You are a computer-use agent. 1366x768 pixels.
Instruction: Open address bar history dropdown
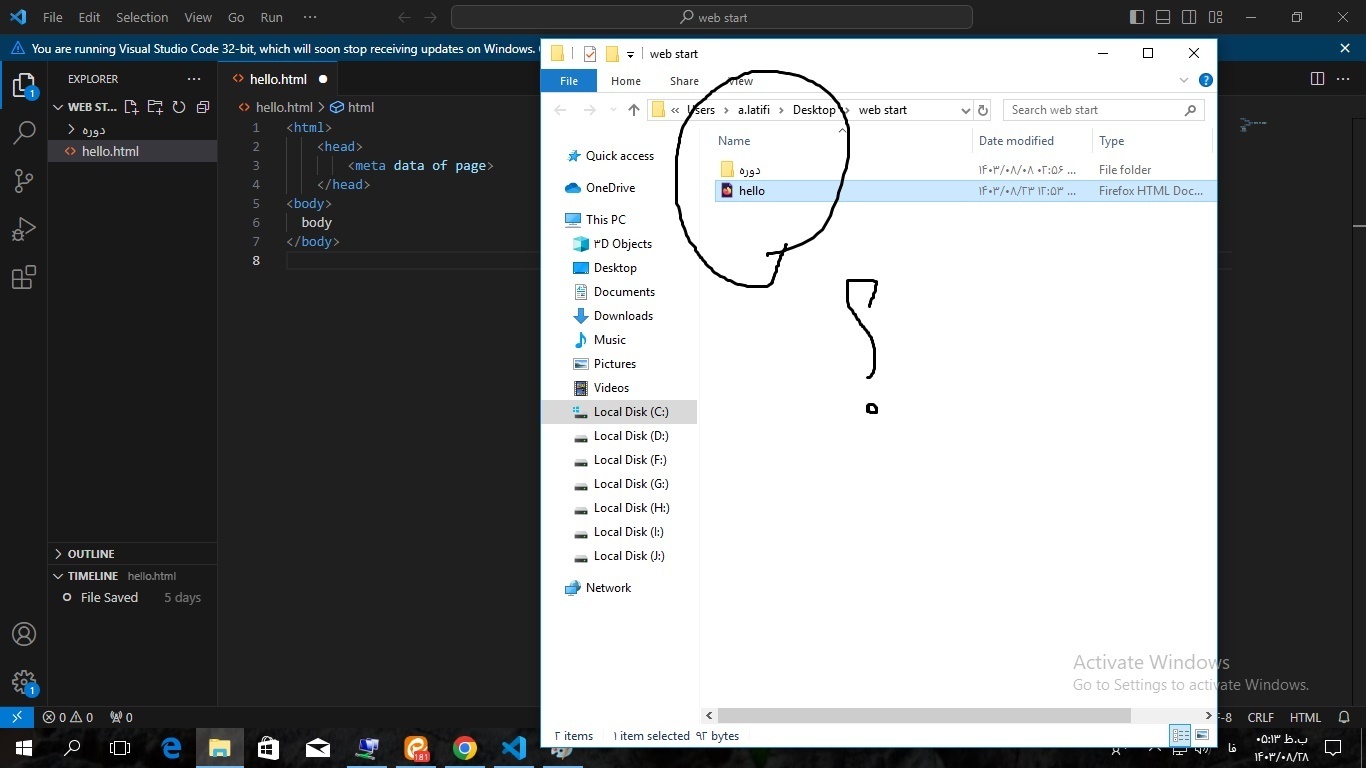(x=965, y=110)
